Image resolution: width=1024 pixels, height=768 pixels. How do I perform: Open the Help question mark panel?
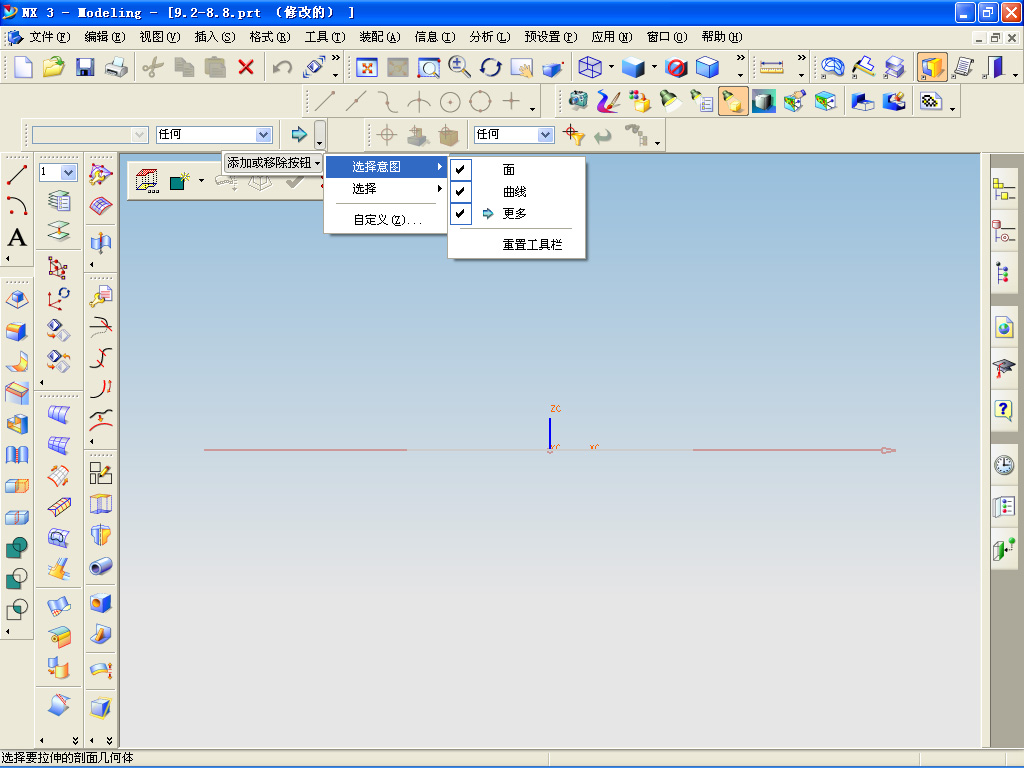click(1004, 410)
